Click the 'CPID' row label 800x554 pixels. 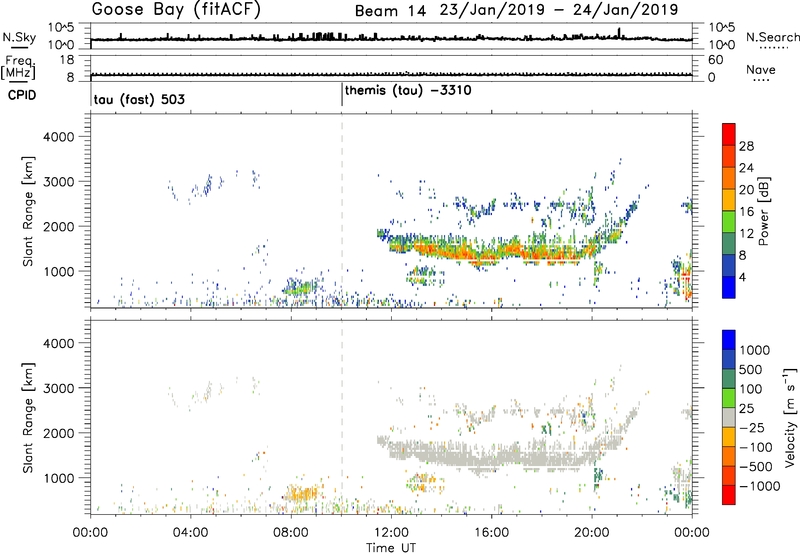click(x=21, y=95)
